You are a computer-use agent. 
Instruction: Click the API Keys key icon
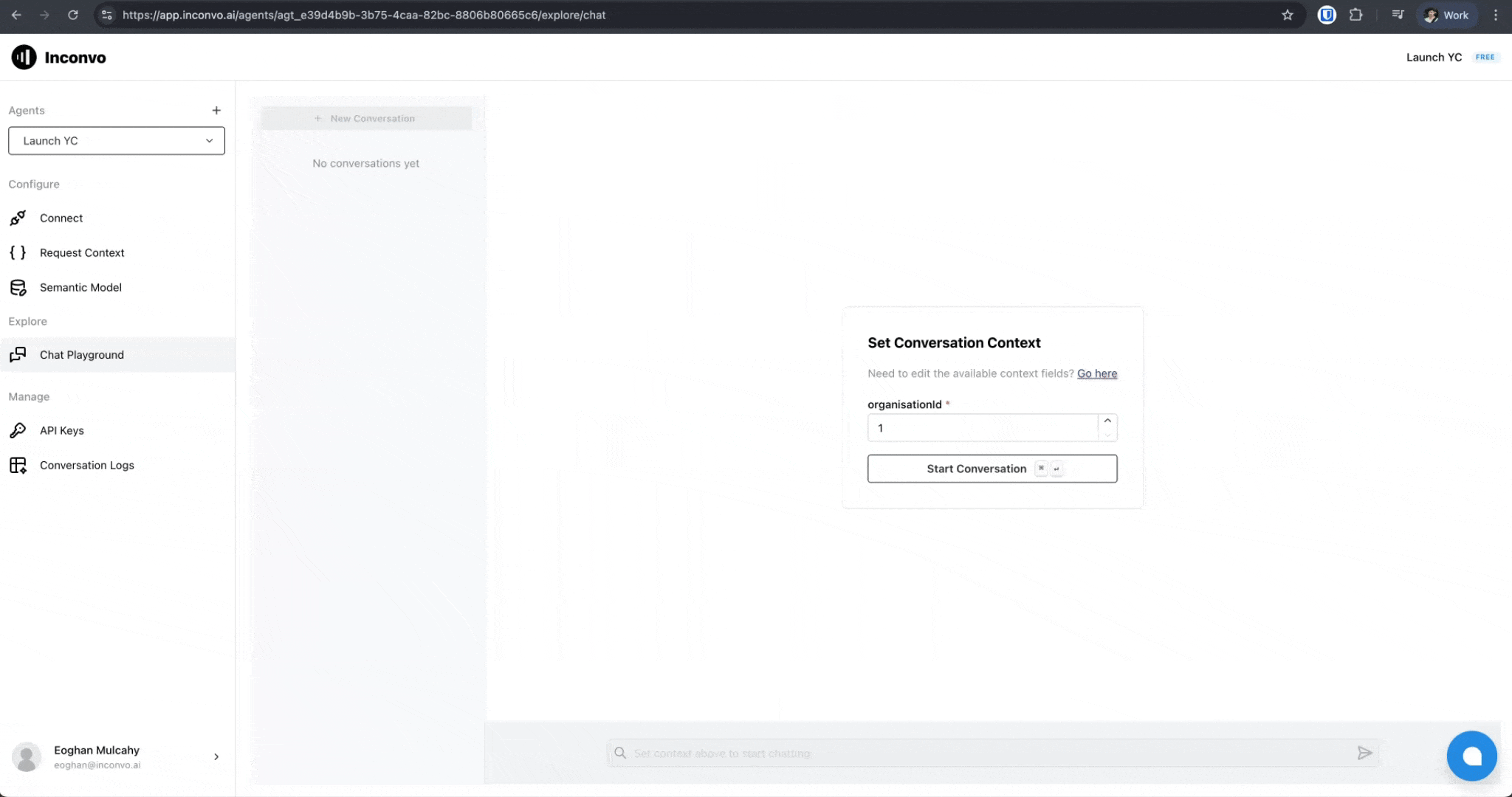click(x=18, y=431)
